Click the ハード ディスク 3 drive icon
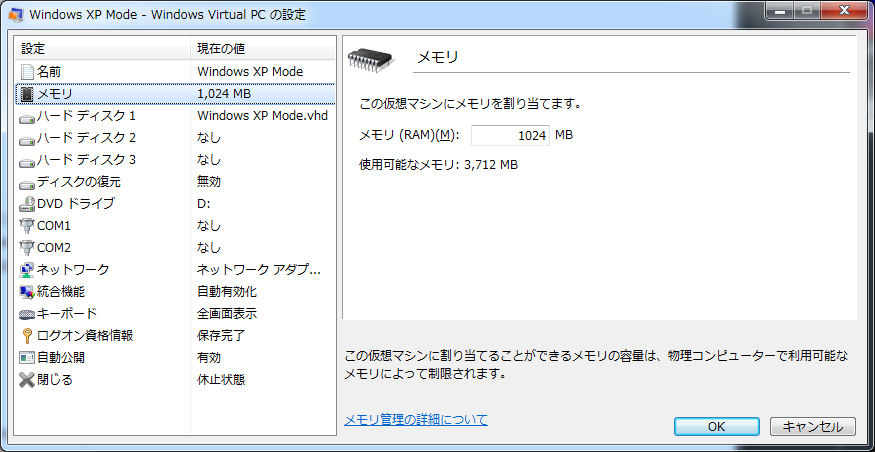 (27, 162)
